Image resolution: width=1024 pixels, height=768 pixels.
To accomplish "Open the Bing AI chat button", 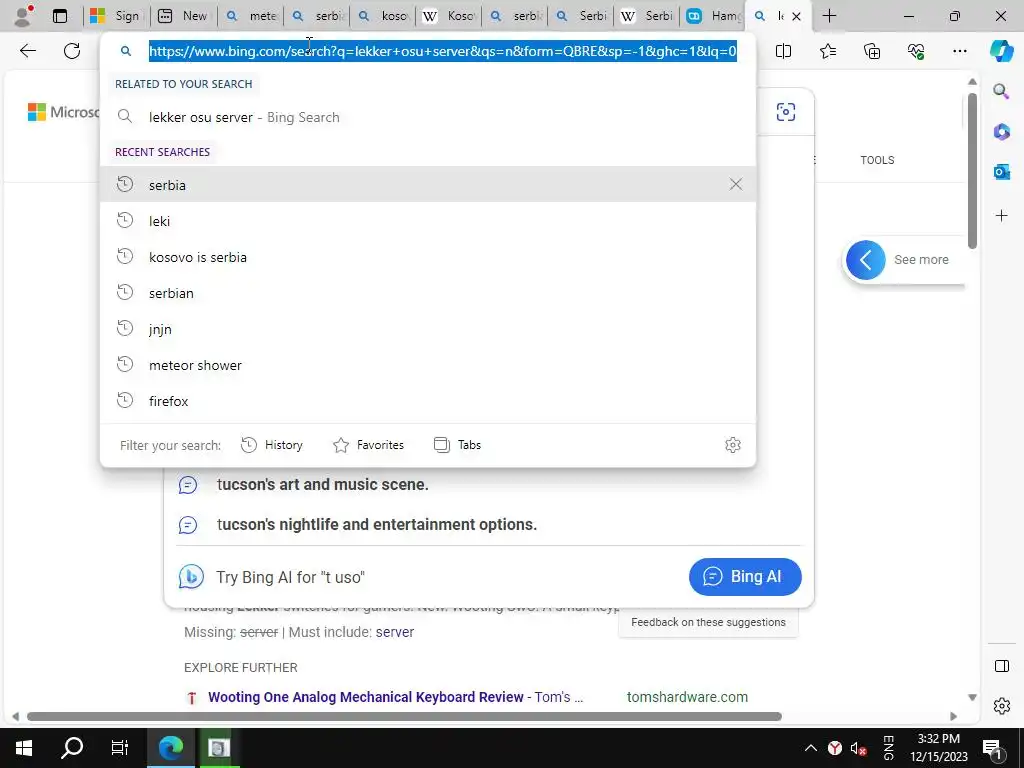I will tap(745, 577).
